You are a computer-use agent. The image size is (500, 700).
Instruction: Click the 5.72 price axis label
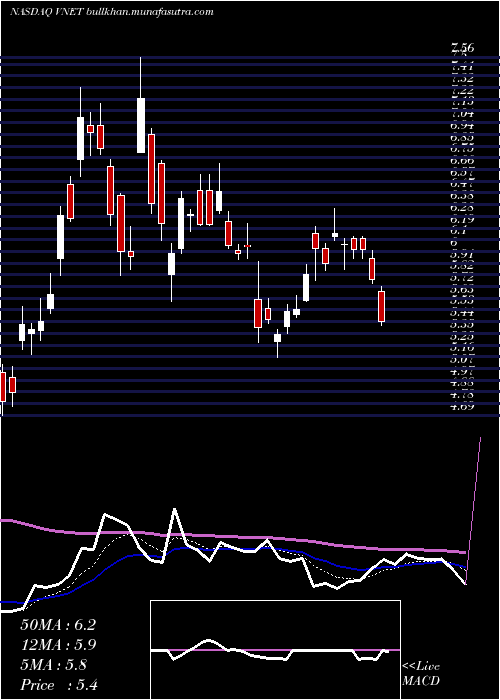click(462, 278)
